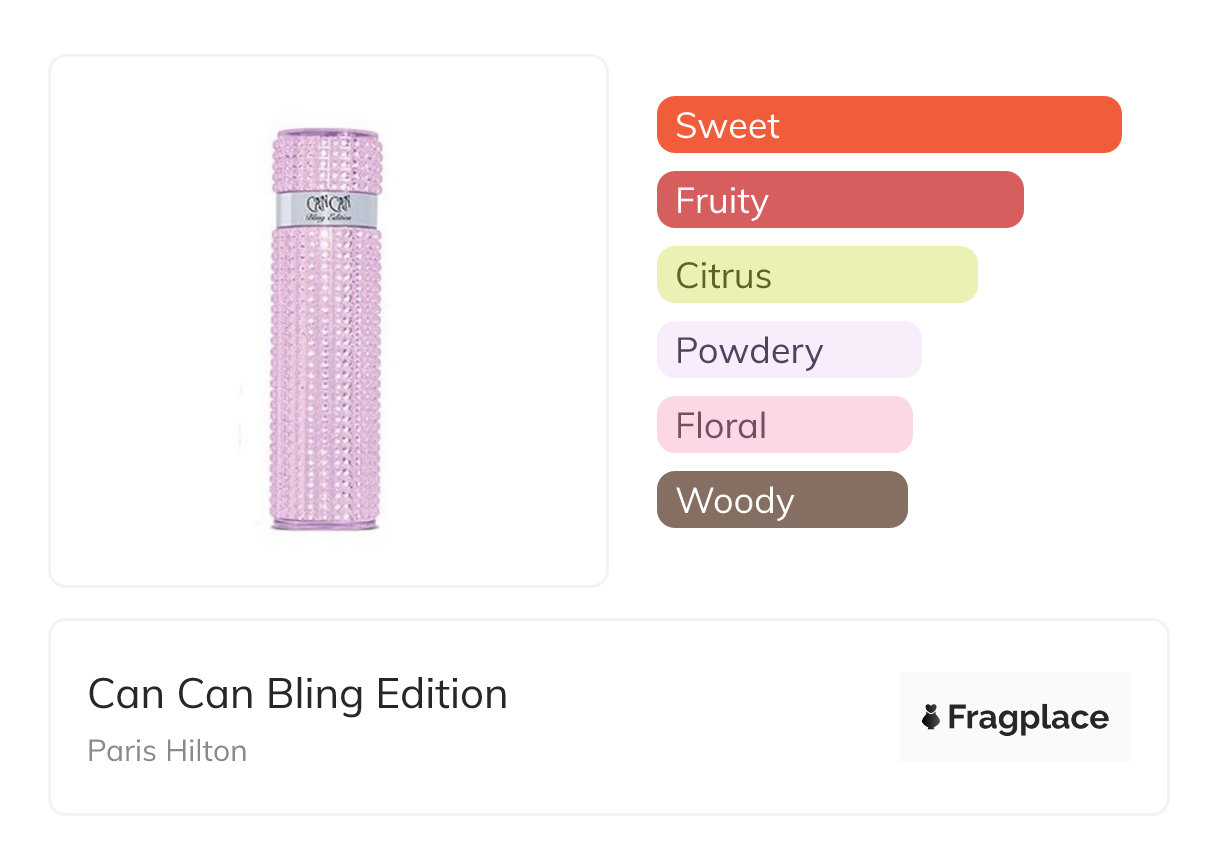
Task: Click the Fragplace wordmark text
Action: tap(1028, 718)
